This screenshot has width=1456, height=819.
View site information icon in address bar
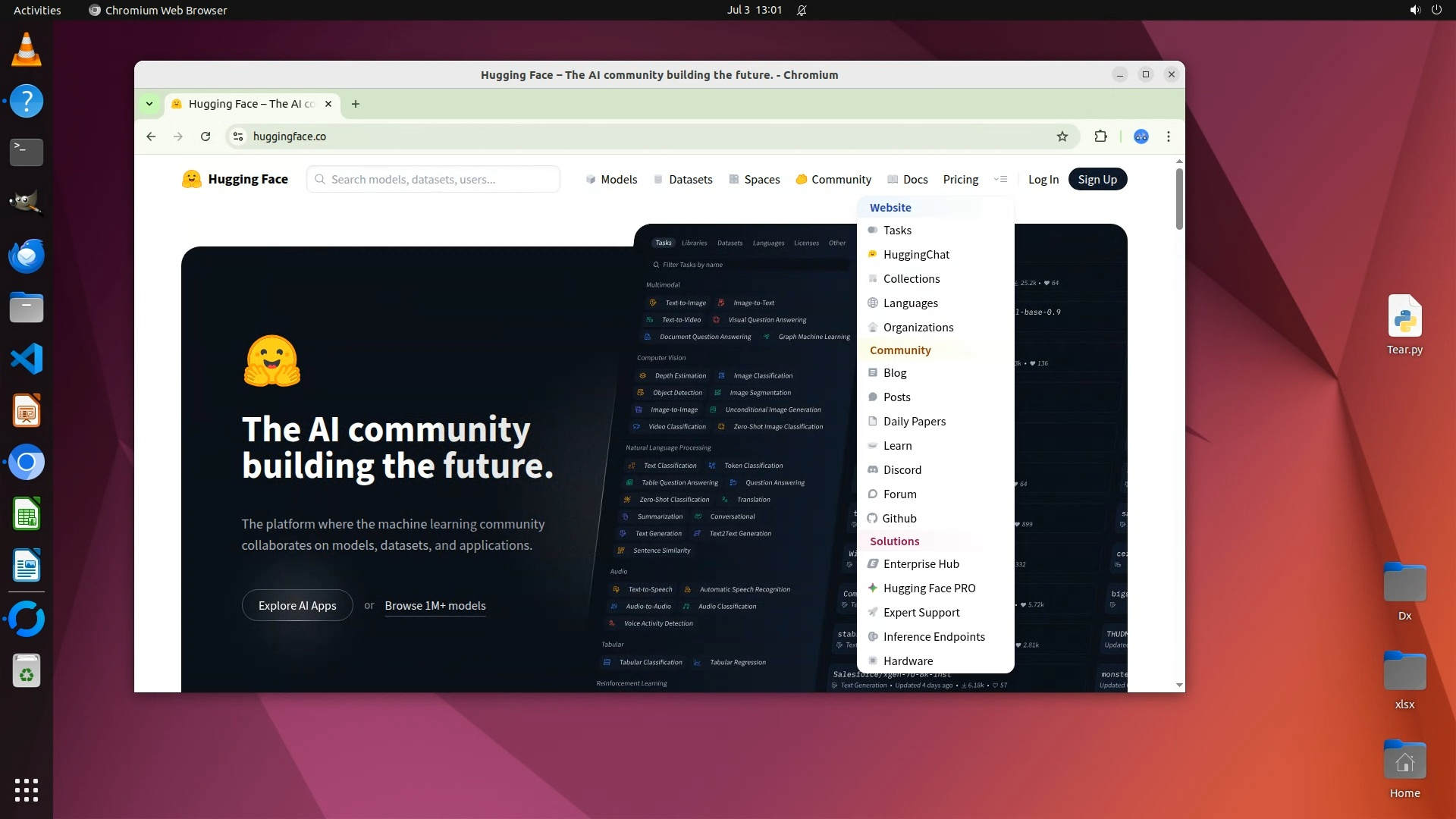pos(238,136)
